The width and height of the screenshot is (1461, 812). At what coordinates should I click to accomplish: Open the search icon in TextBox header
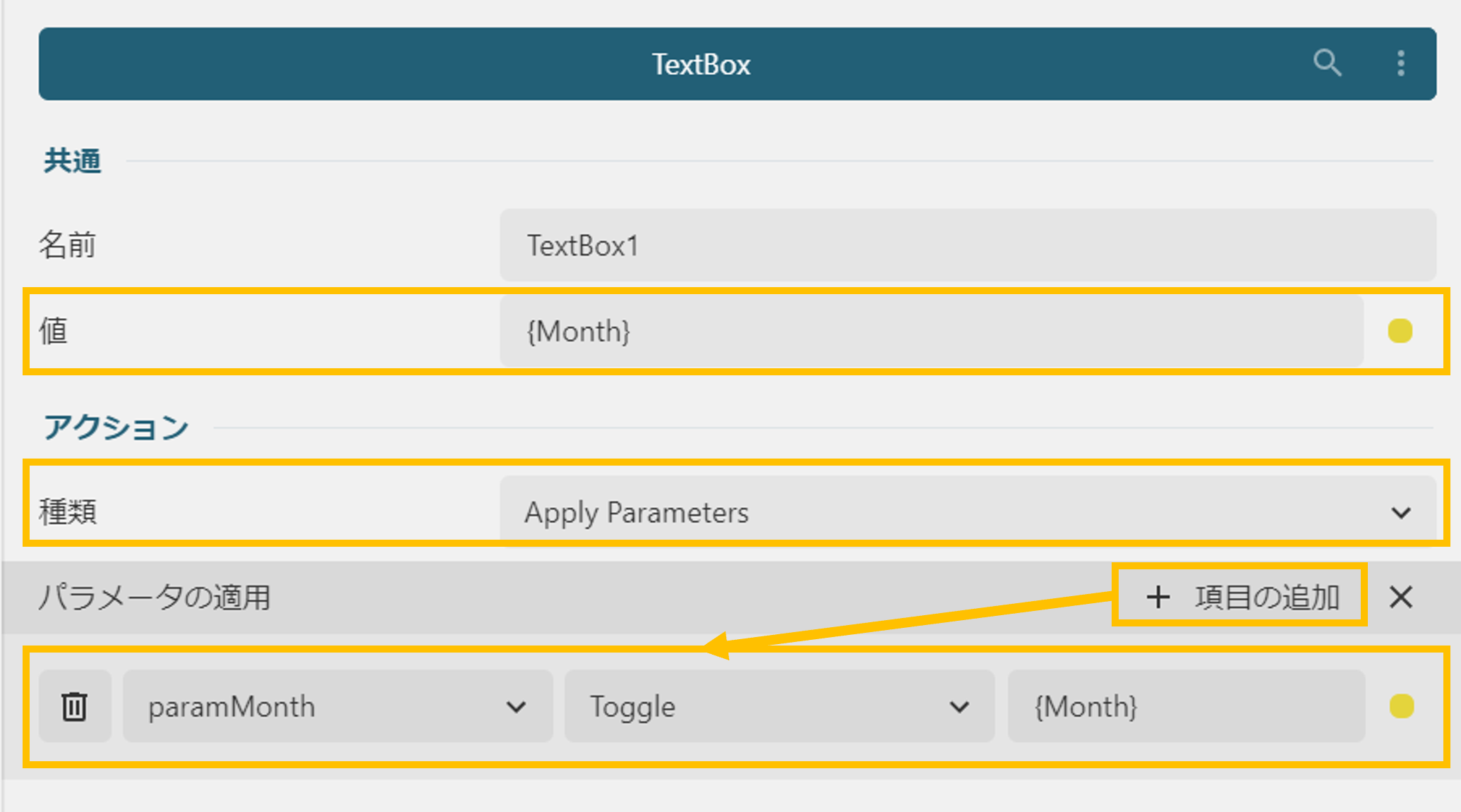tap(1327, 63)
